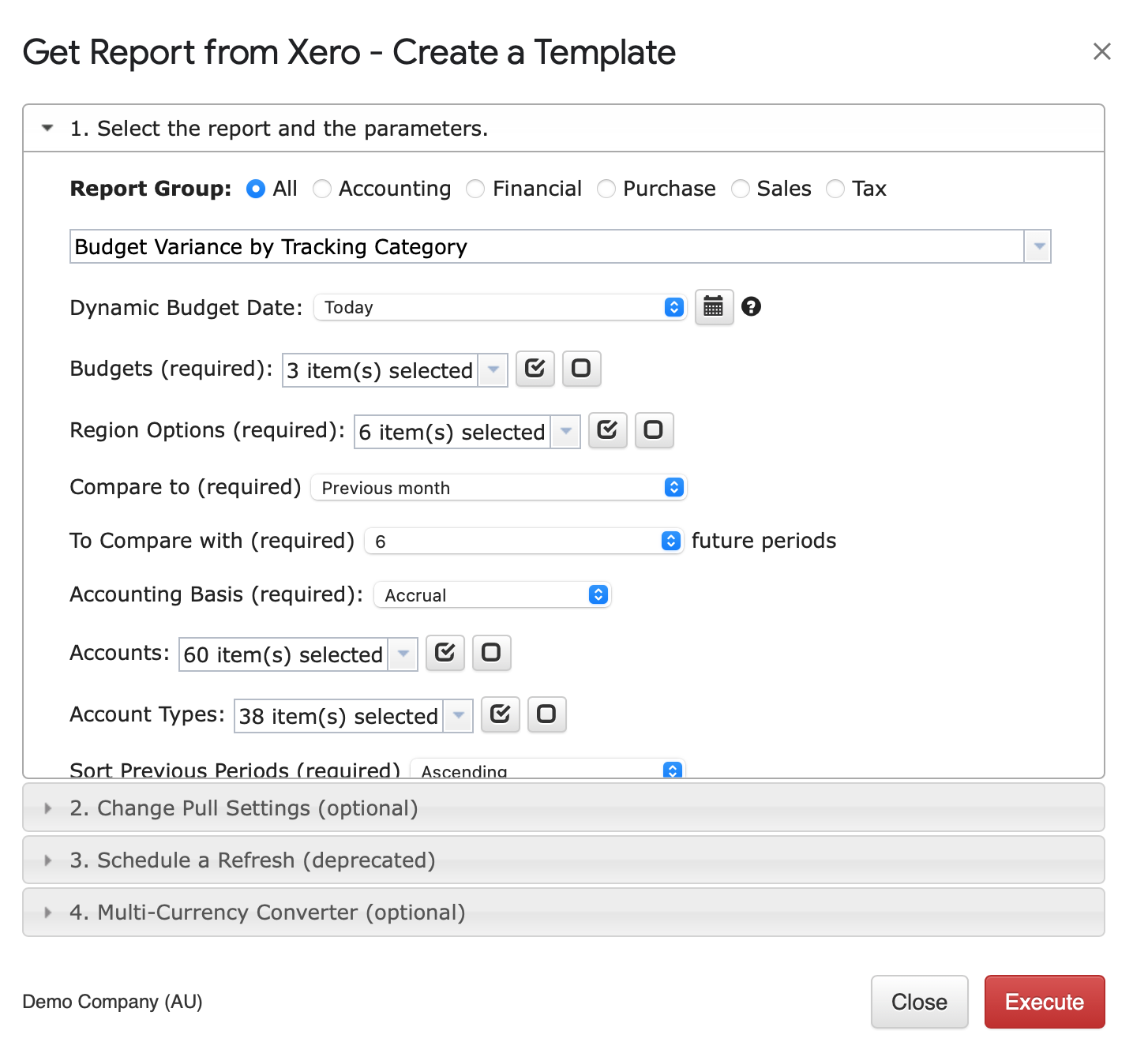The image size is (1148, 1042).
Task: Click the red Execute button
Action: [x=1045, y=1002]
